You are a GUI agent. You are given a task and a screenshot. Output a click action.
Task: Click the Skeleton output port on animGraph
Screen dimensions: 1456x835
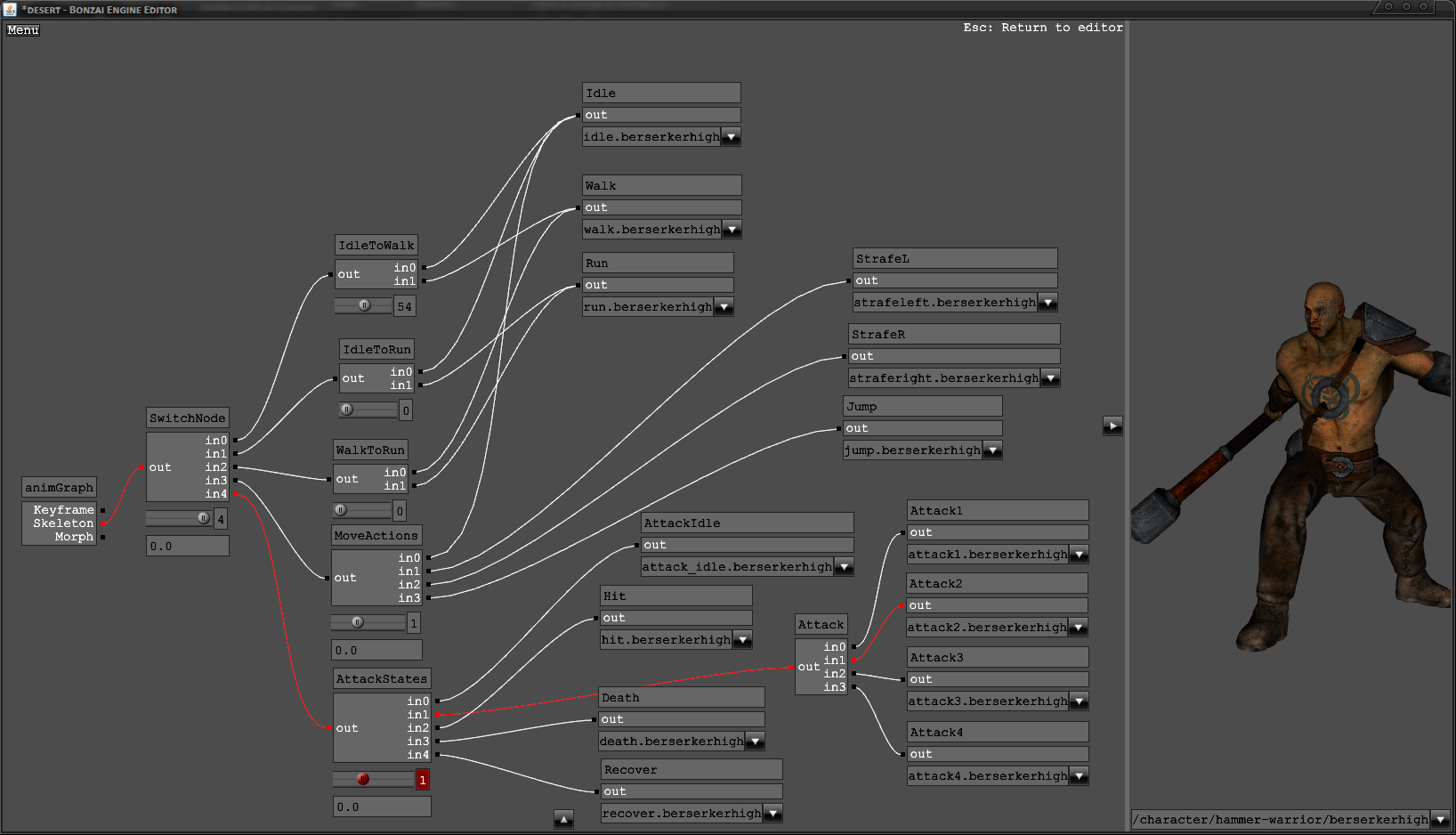103,523
